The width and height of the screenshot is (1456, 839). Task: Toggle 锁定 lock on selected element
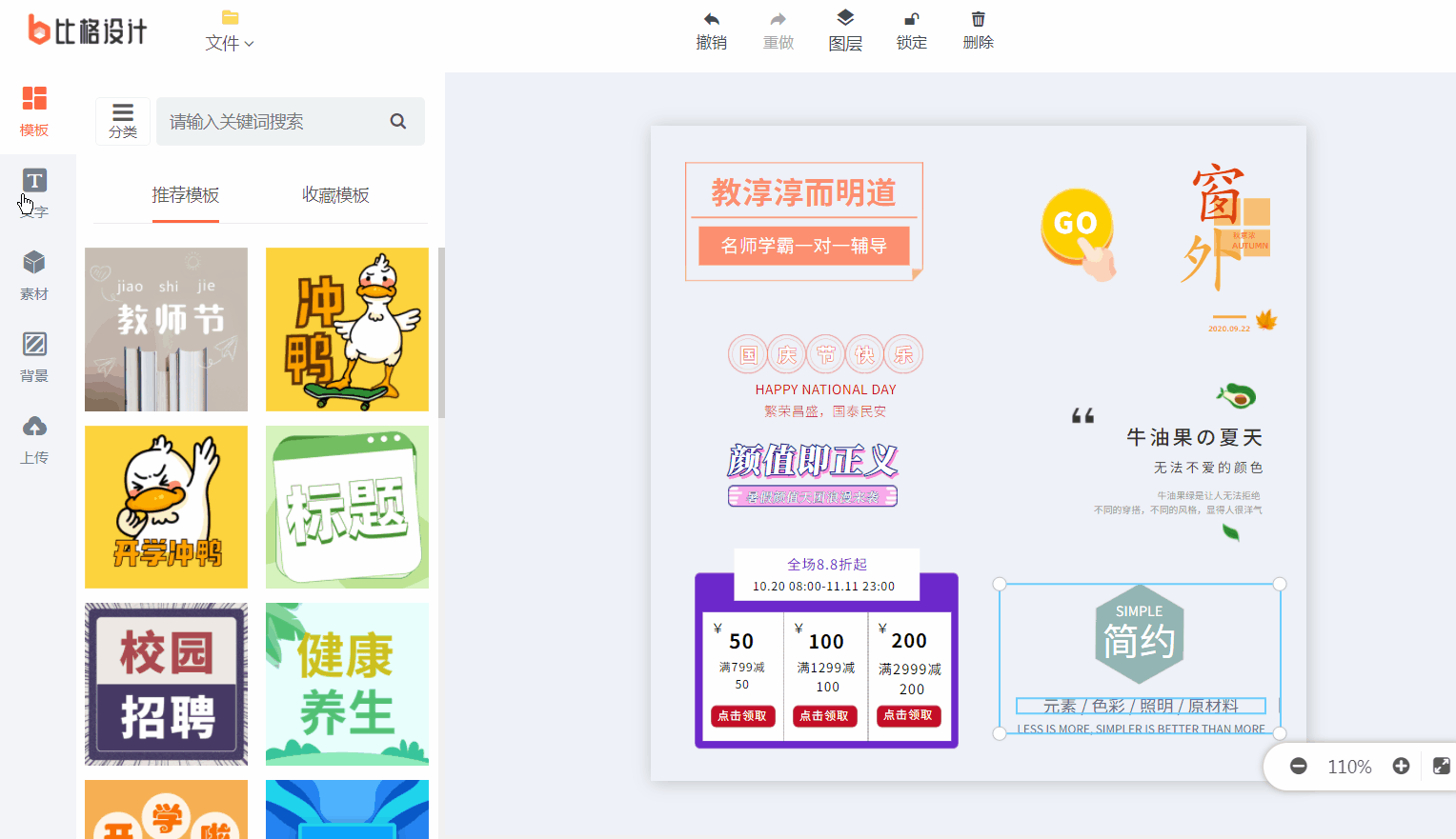click(x=911, y=30)
